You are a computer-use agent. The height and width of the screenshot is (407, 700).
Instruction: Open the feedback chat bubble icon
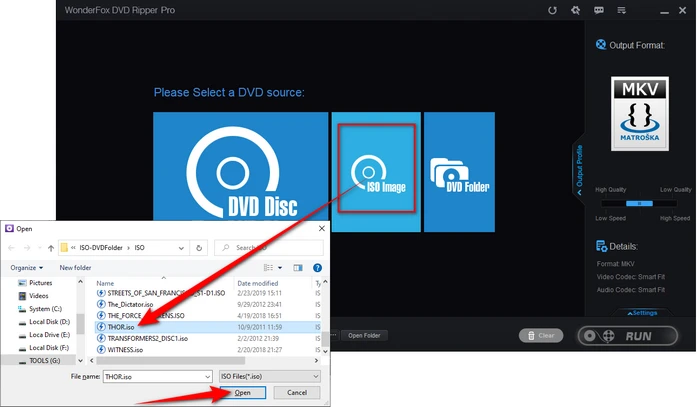pos(599,10)
